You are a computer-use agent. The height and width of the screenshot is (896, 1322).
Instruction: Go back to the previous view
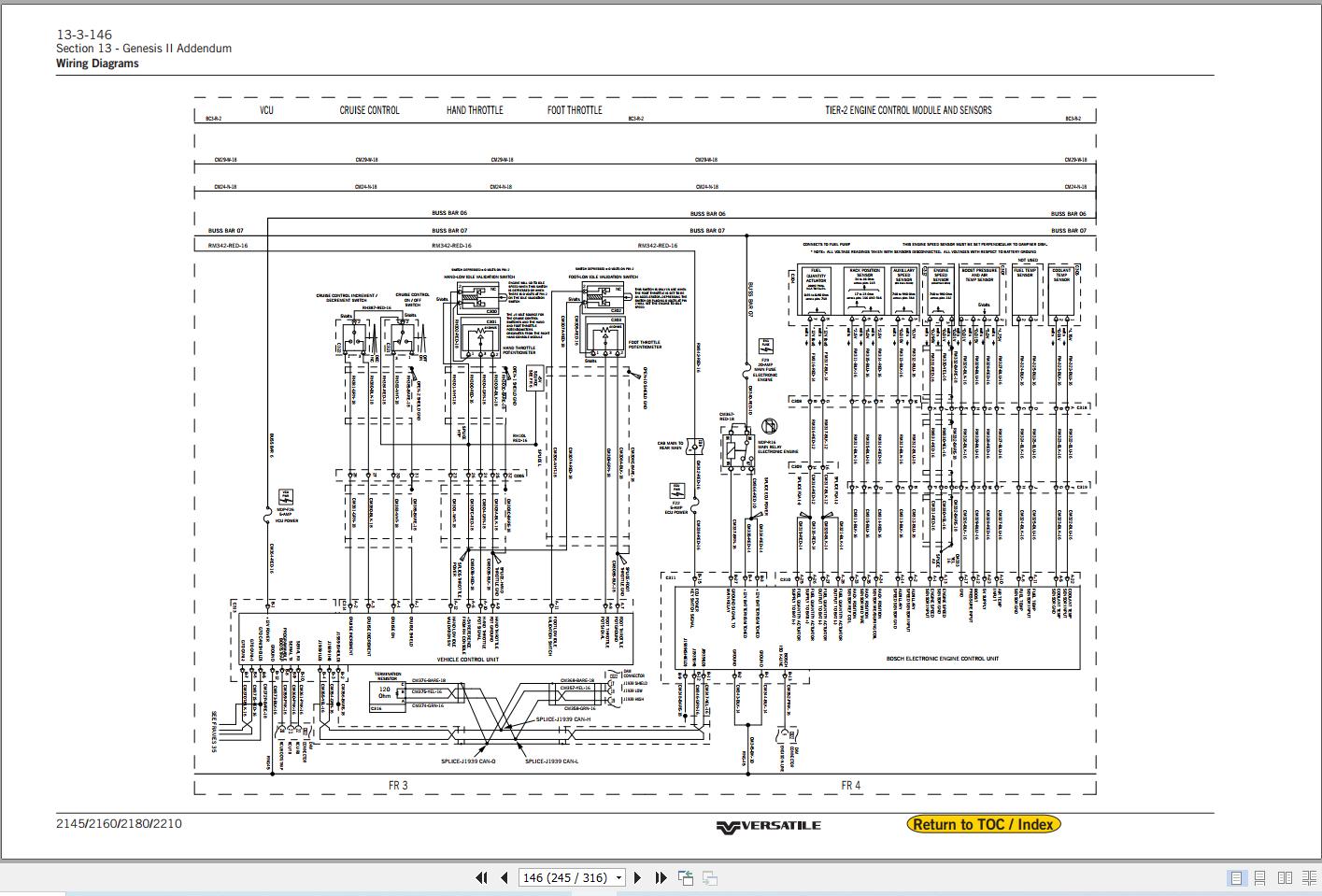(686, 877)
